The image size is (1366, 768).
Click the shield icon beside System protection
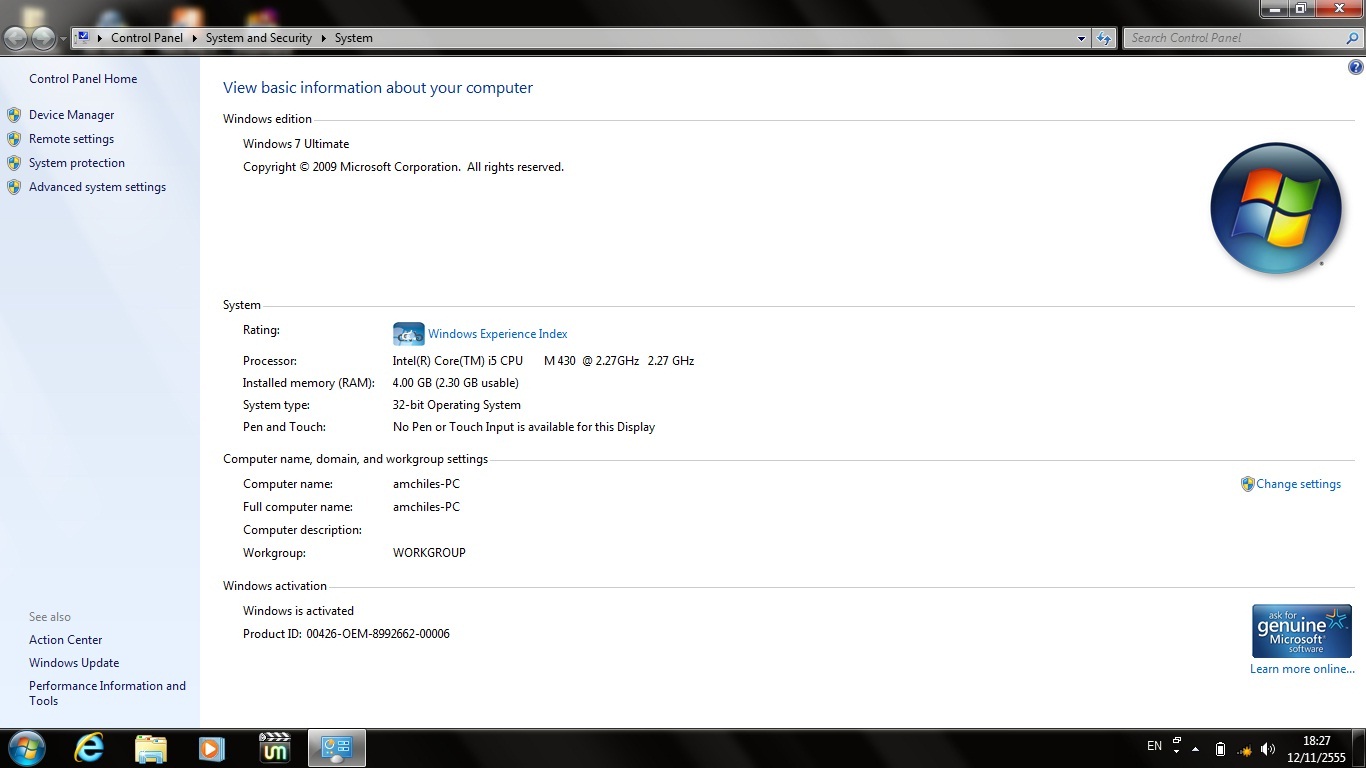coord(14,163)
